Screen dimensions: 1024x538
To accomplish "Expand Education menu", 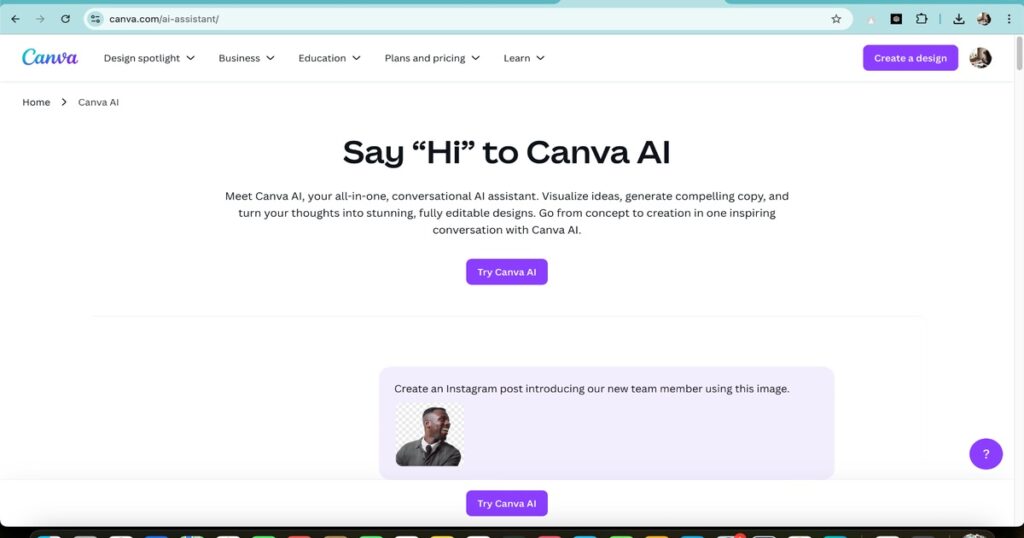I will tap(329, 58).
